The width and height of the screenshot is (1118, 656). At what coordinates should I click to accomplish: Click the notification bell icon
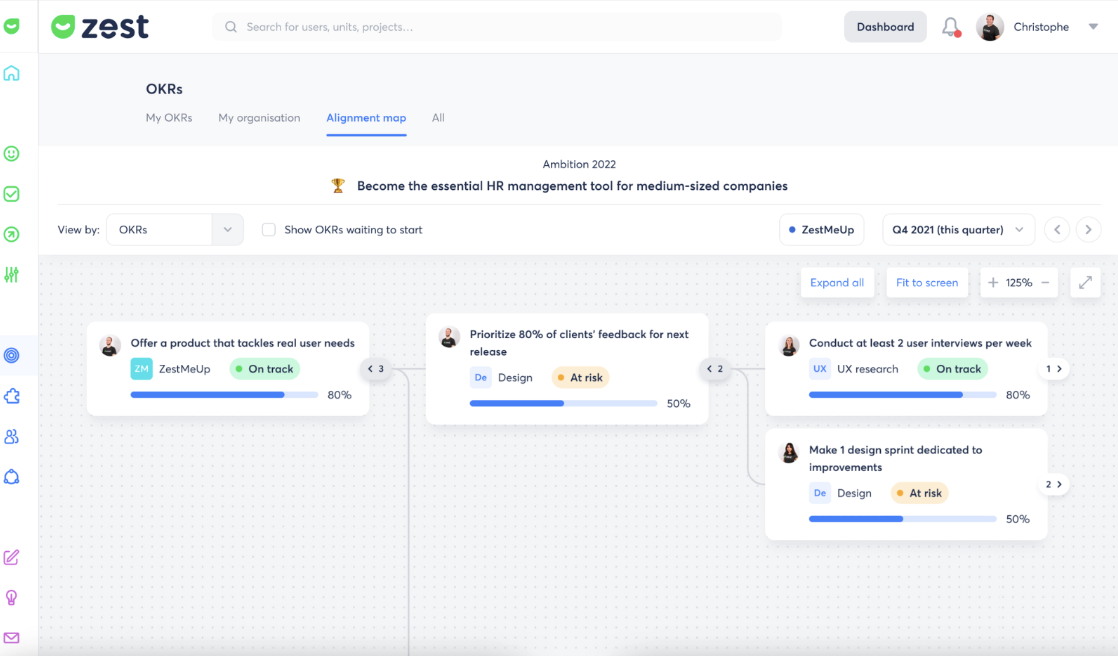pos(950,27)
